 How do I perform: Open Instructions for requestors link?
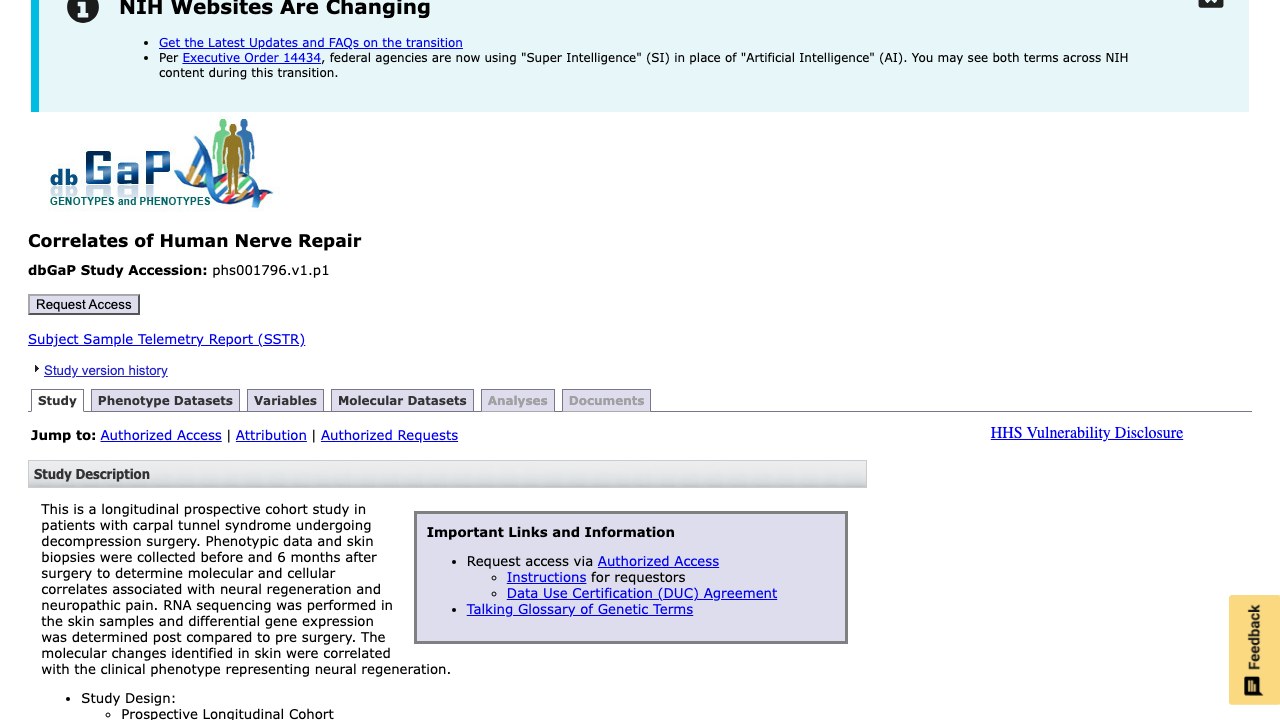[x=546, y=578]
